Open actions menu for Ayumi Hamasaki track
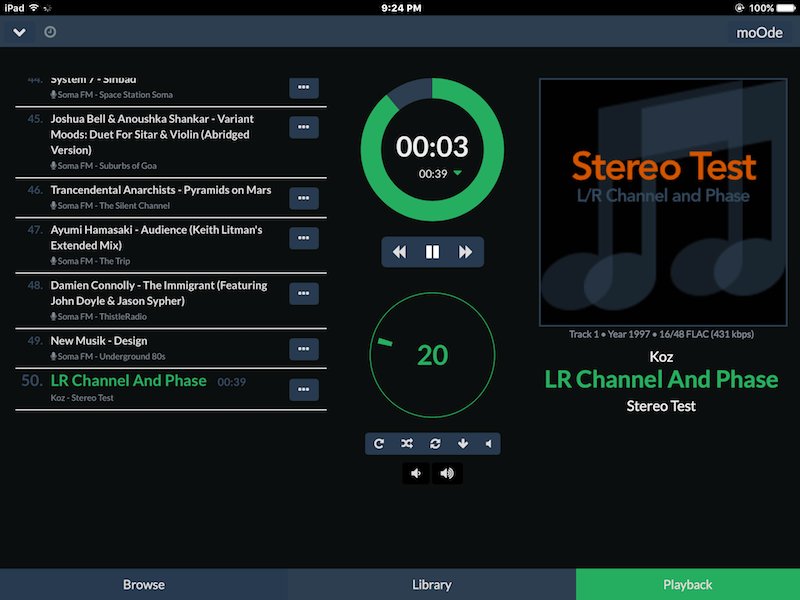 tap(304, 238)
